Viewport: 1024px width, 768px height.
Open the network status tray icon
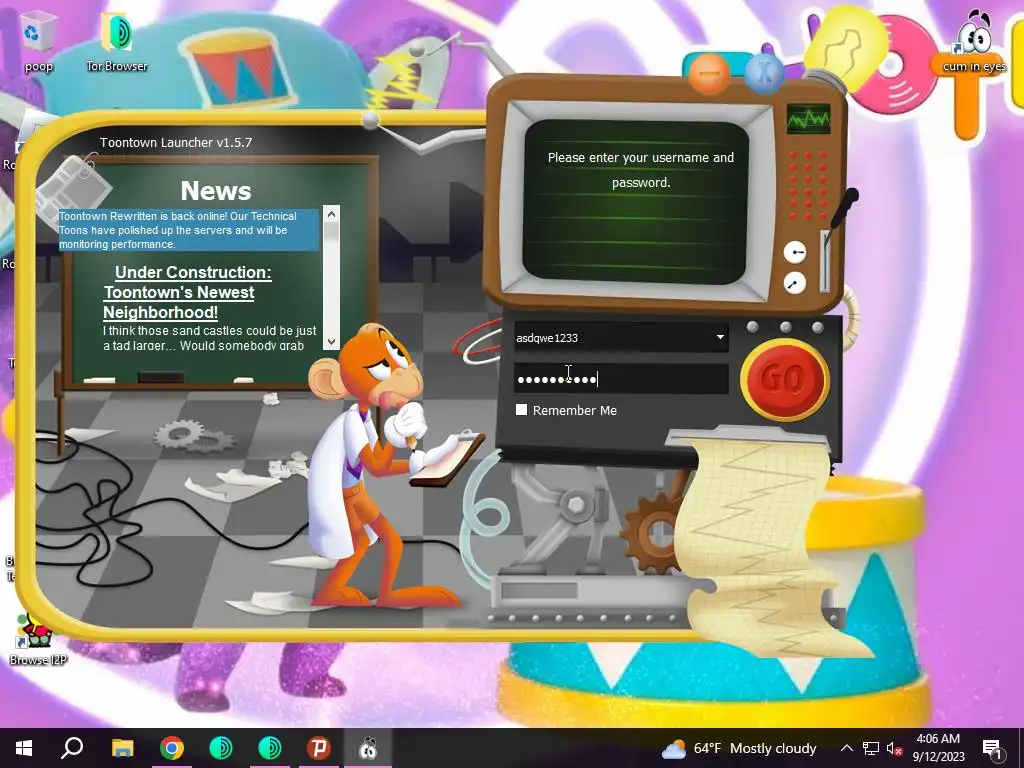point(871,748)
